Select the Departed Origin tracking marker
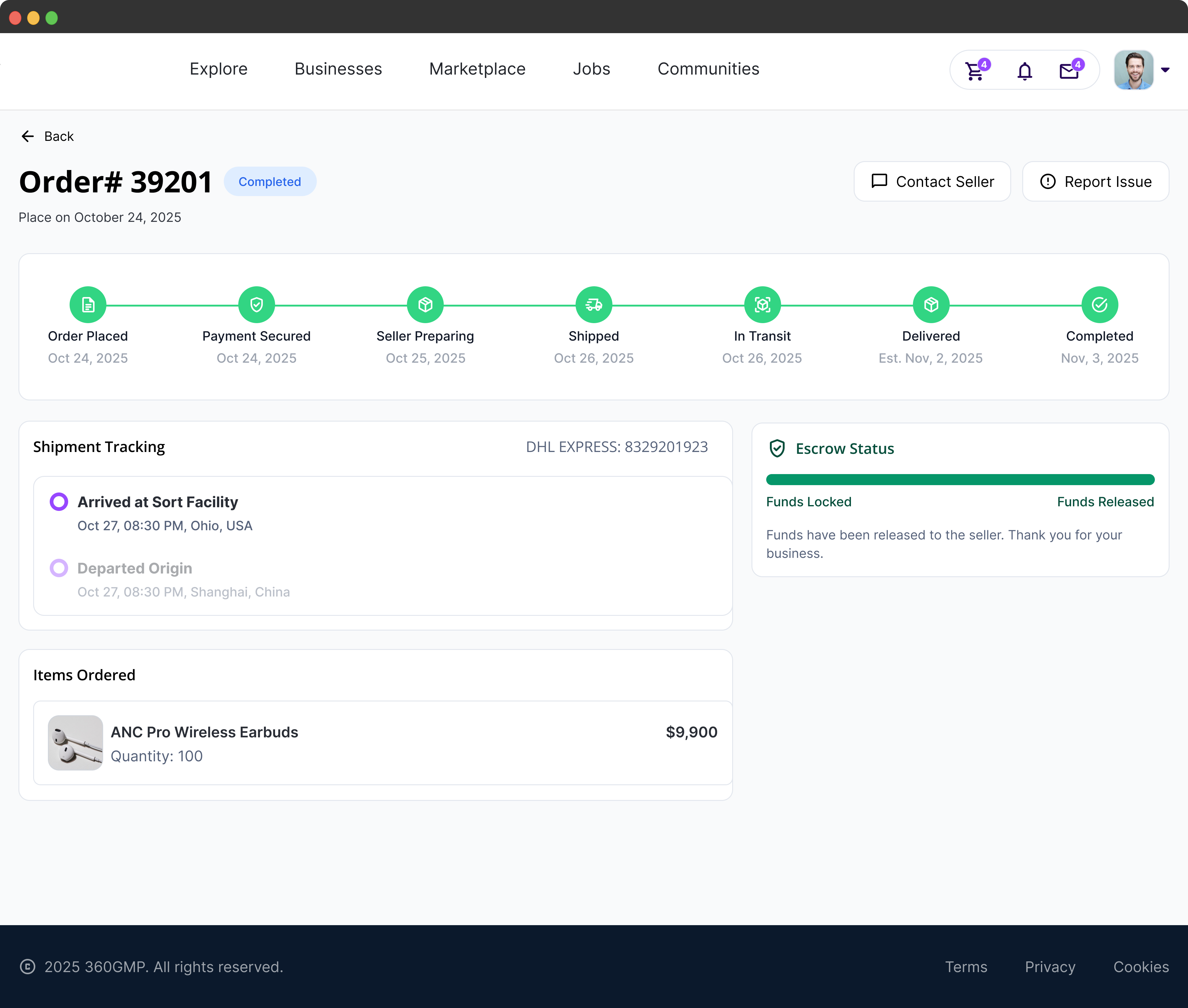Viewport: 1188px width, 1008px height. [59, 568]
